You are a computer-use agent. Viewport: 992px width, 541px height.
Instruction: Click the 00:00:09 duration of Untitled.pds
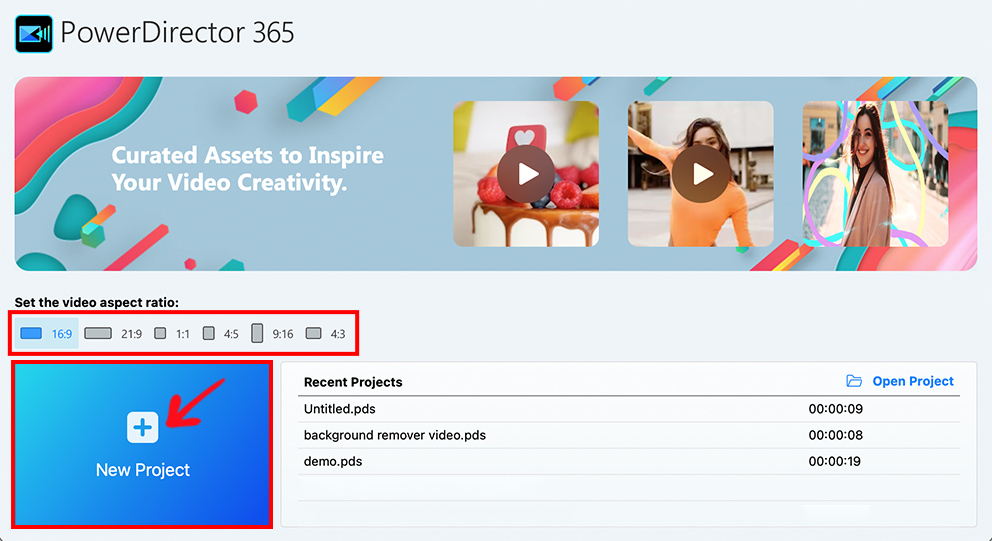click(x=835, y=409)
